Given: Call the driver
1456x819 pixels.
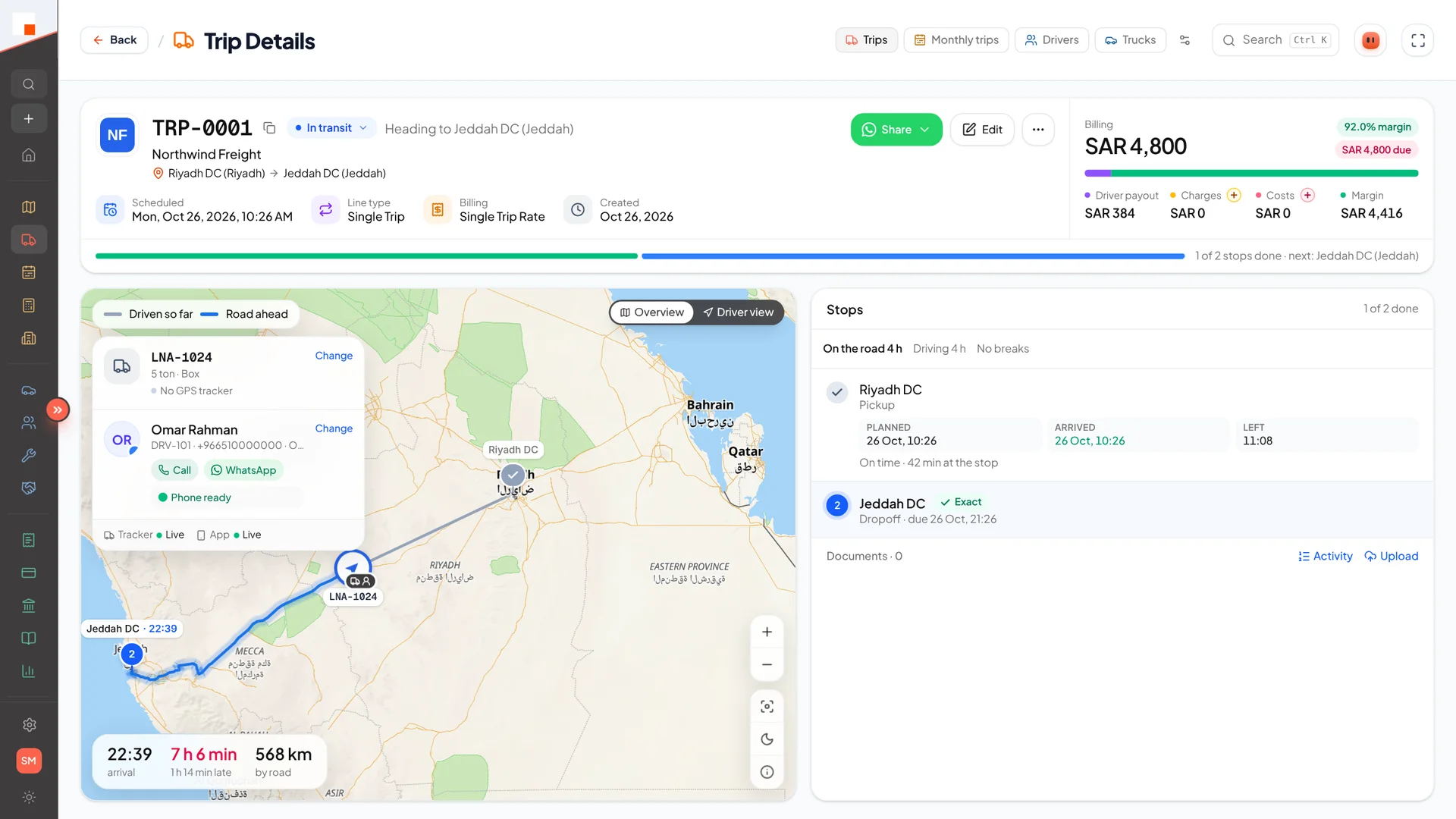Looking at the screenshot, I should (x=174, y=470).
